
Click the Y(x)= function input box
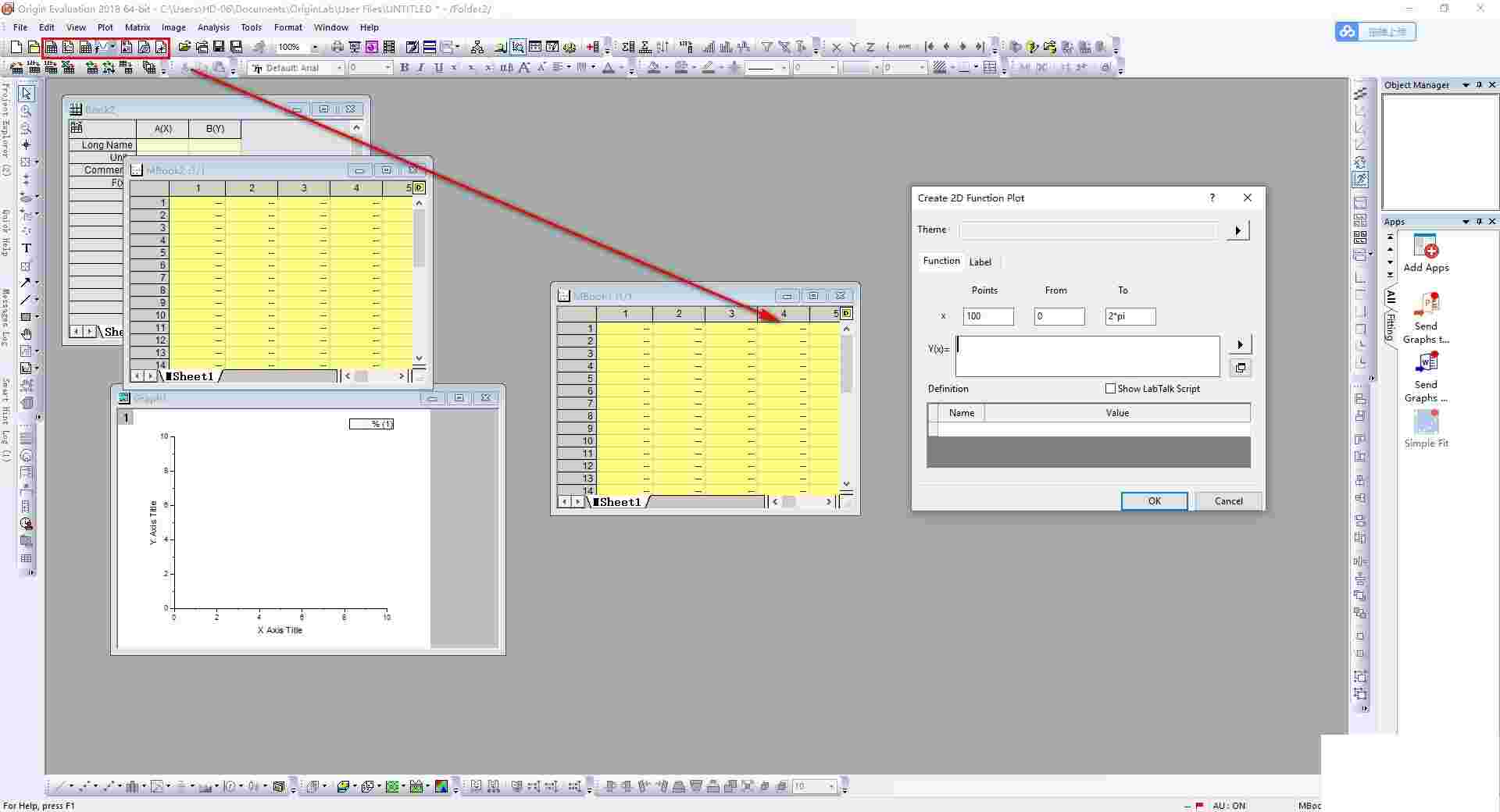pos(1087,357)
